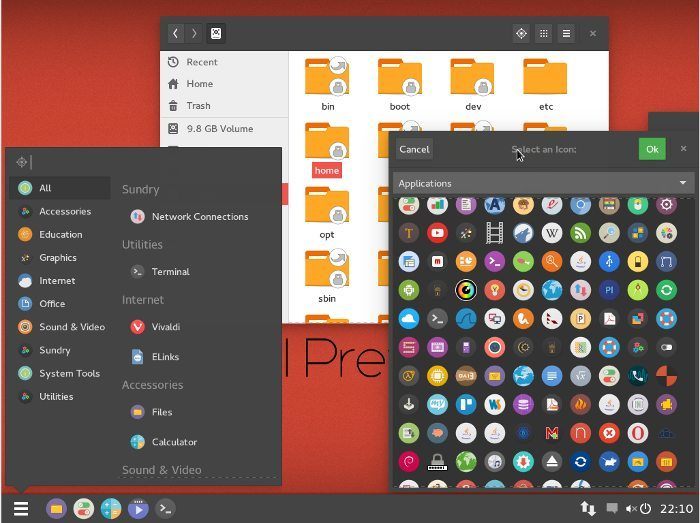This screenshot has width=700, height=523.
Task: Open Trash in the sidebar
Action: tap(225, 106)
